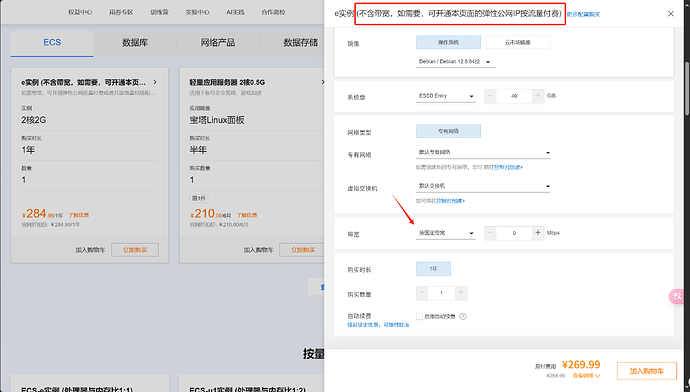Screen dimensions: 690x392
Task: Click the ¥269.99 payable price
Action: [581, 365]
